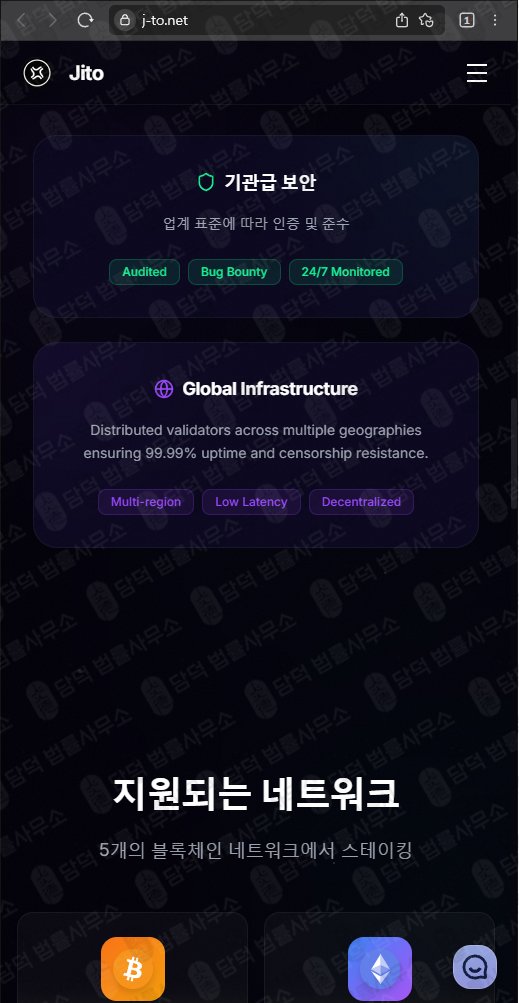519x1003 pixels.
Task: Open the browser tab switcher
Action: [x=467, y=20]
